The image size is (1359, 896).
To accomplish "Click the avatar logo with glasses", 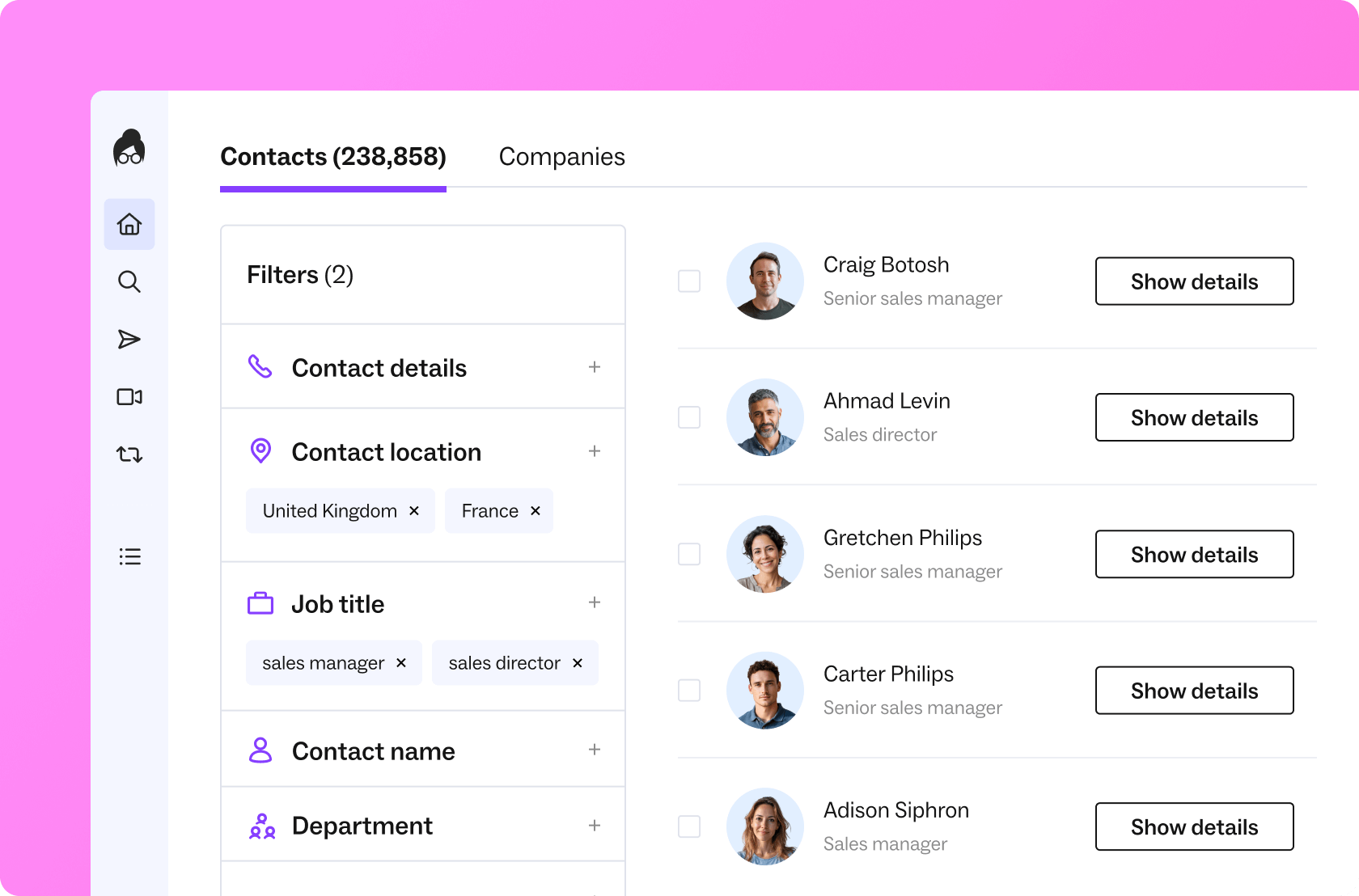I will click(x=129, y=149).
